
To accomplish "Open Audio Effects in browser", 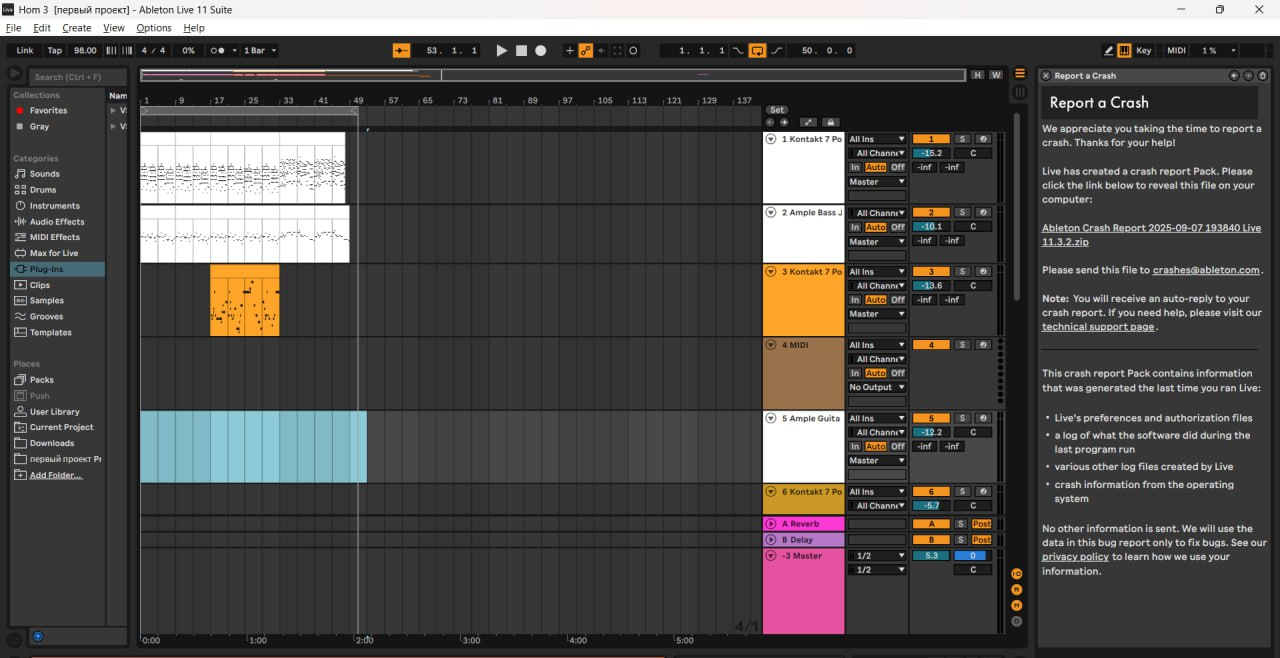I will coord(57,222).
